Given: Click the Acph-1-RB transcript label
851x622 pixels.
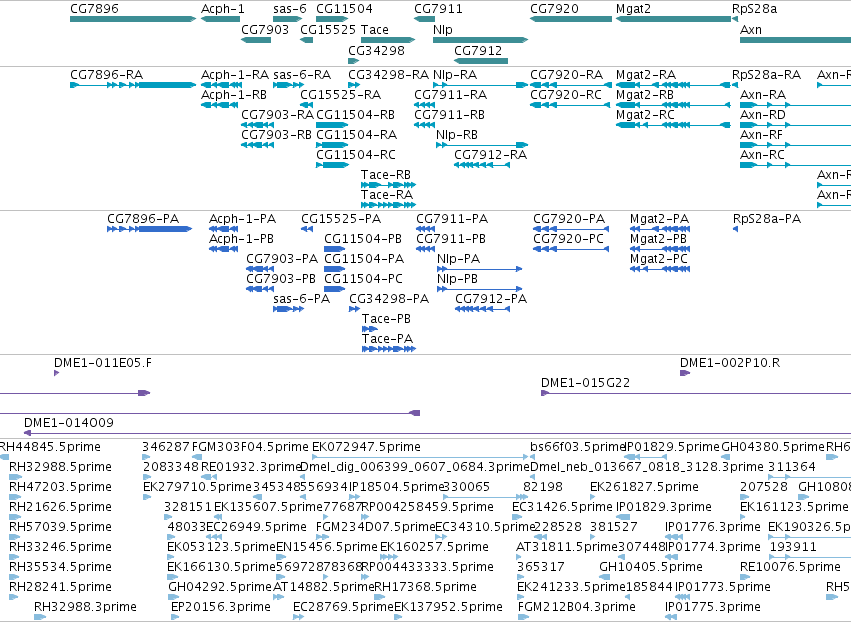Looking at the screenshot, I should point(234,94).
